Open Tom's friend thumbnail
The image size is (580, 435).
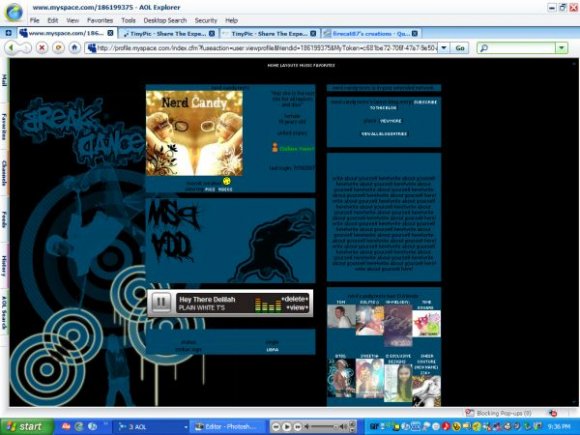click(341, 317)
